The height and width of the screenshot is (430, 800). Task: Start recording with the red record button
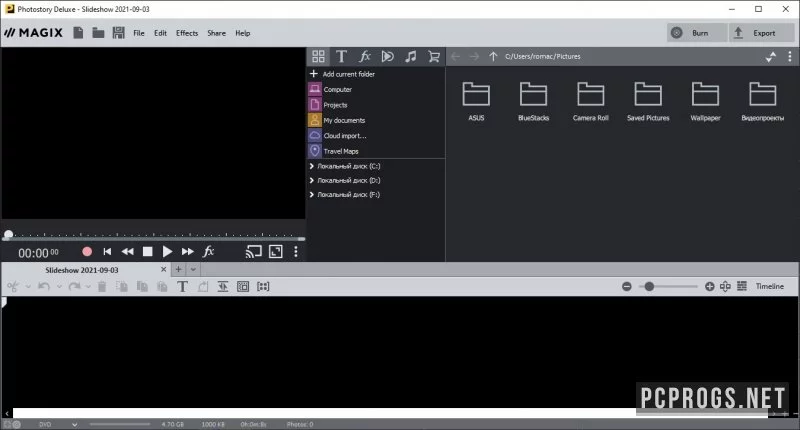[87, 251]
